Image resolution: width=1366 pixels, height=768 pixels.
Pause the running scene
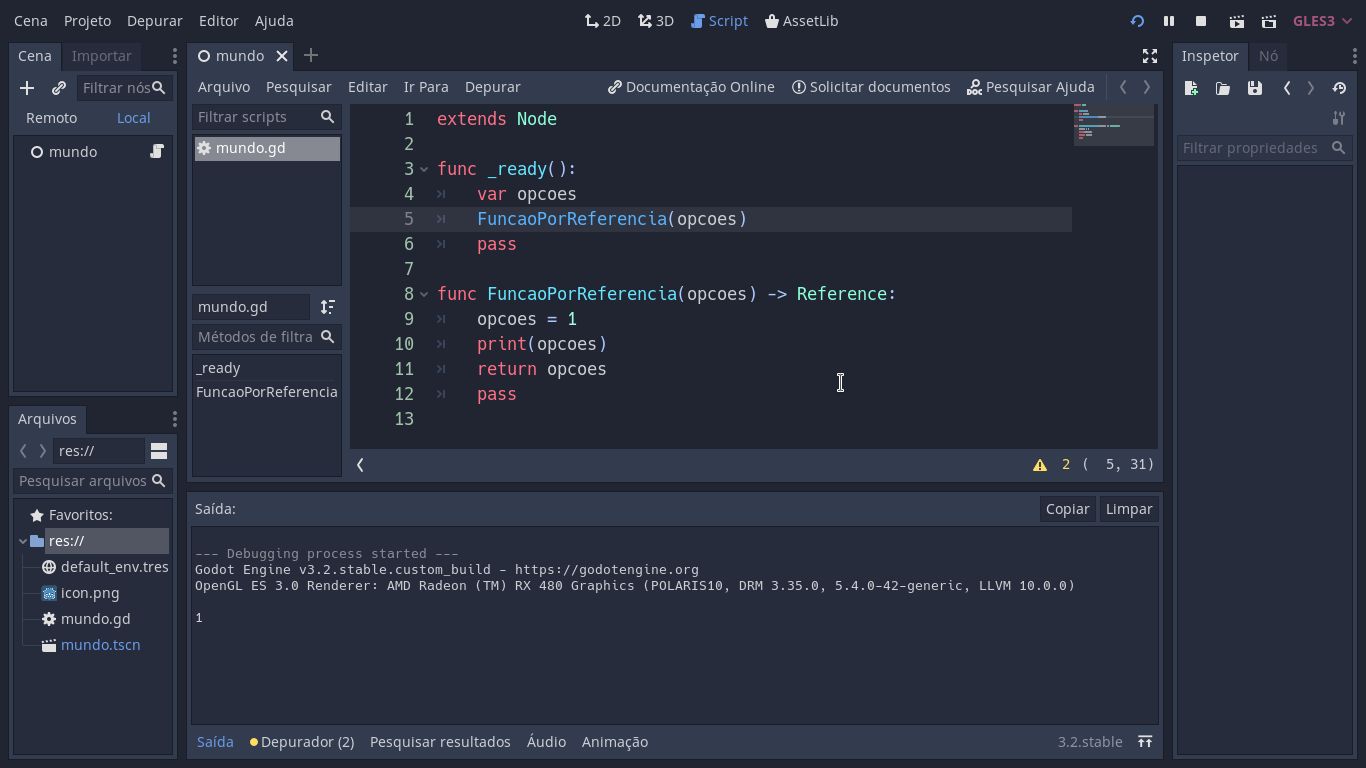1168,21
